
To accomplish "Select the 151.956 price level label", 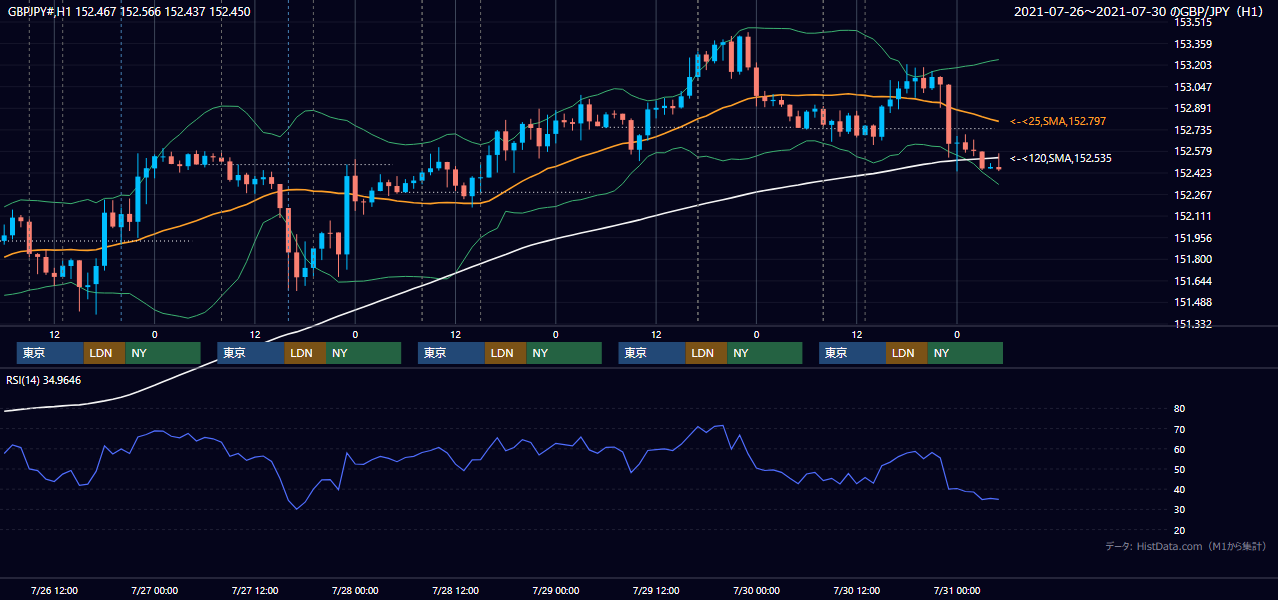I will click(x=1193, y=238).
